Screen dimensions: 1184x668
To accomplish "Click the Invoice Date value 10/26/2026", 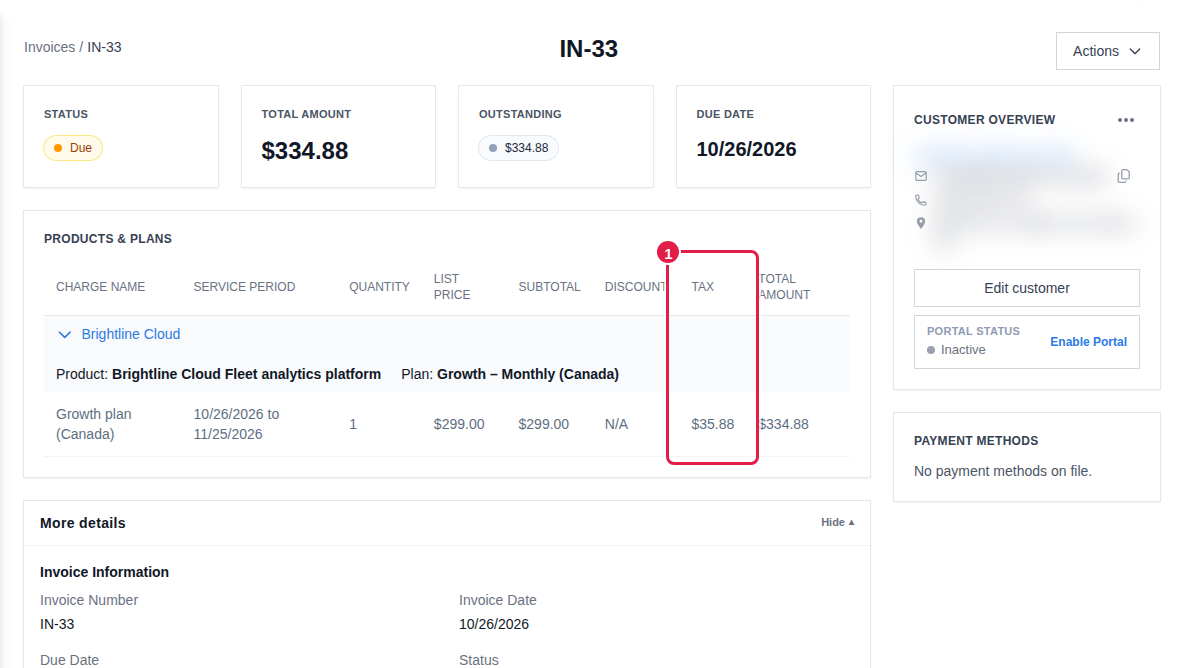I will coord(494,624).
